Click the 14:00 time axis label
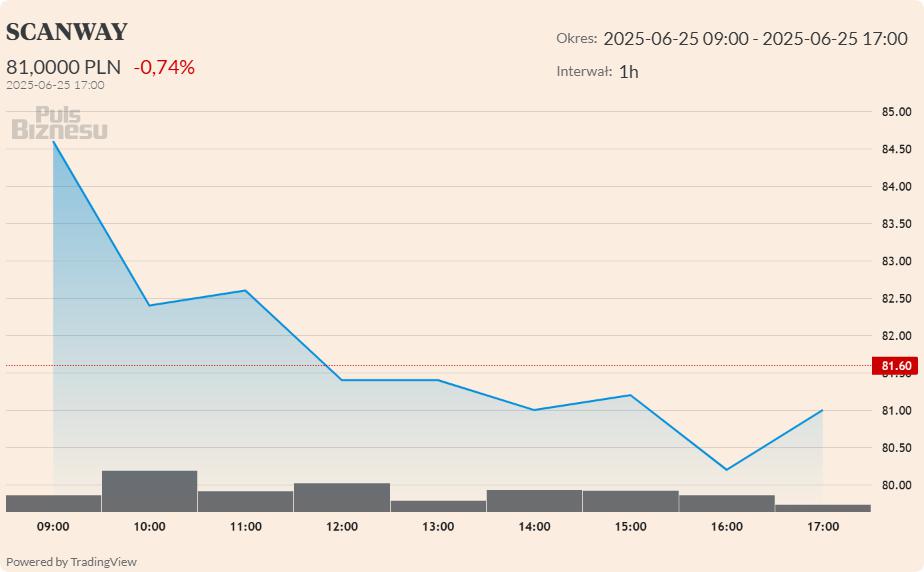Screen dimensions: 924x572 [534, 526]
